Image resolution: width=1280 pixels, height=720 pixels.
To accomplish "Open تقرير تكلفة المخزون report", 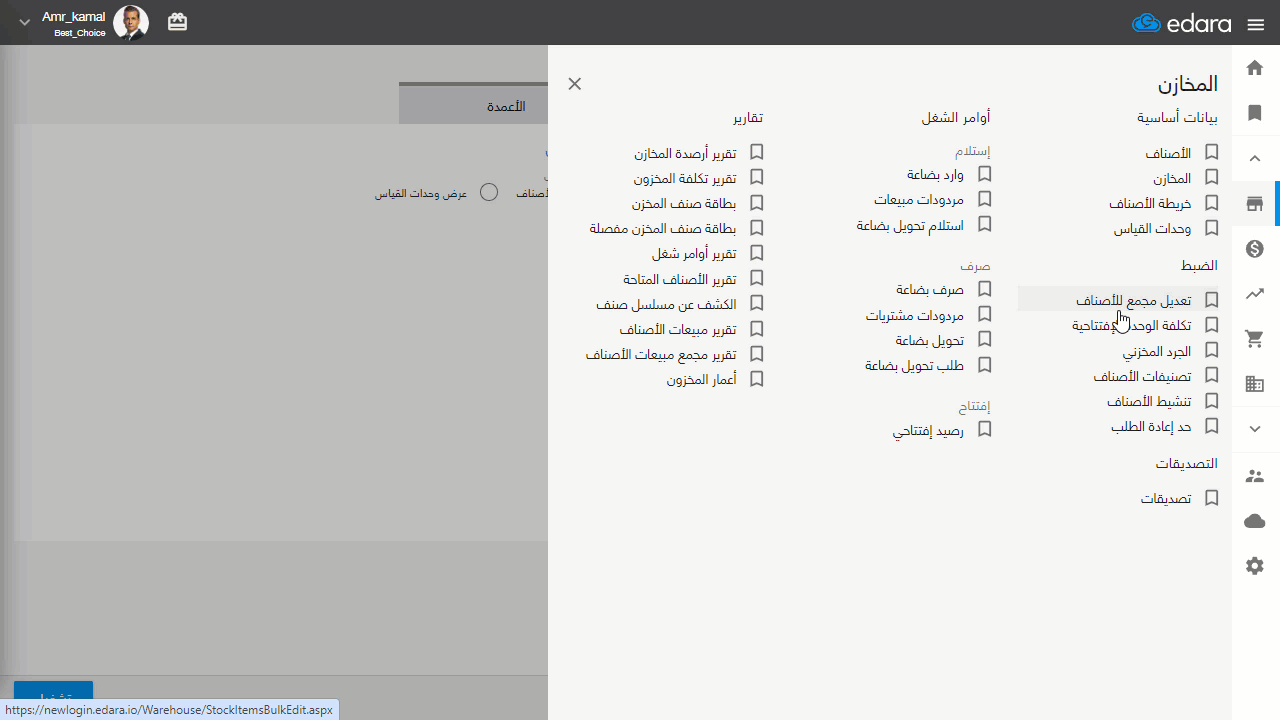I will coord(685,178).
